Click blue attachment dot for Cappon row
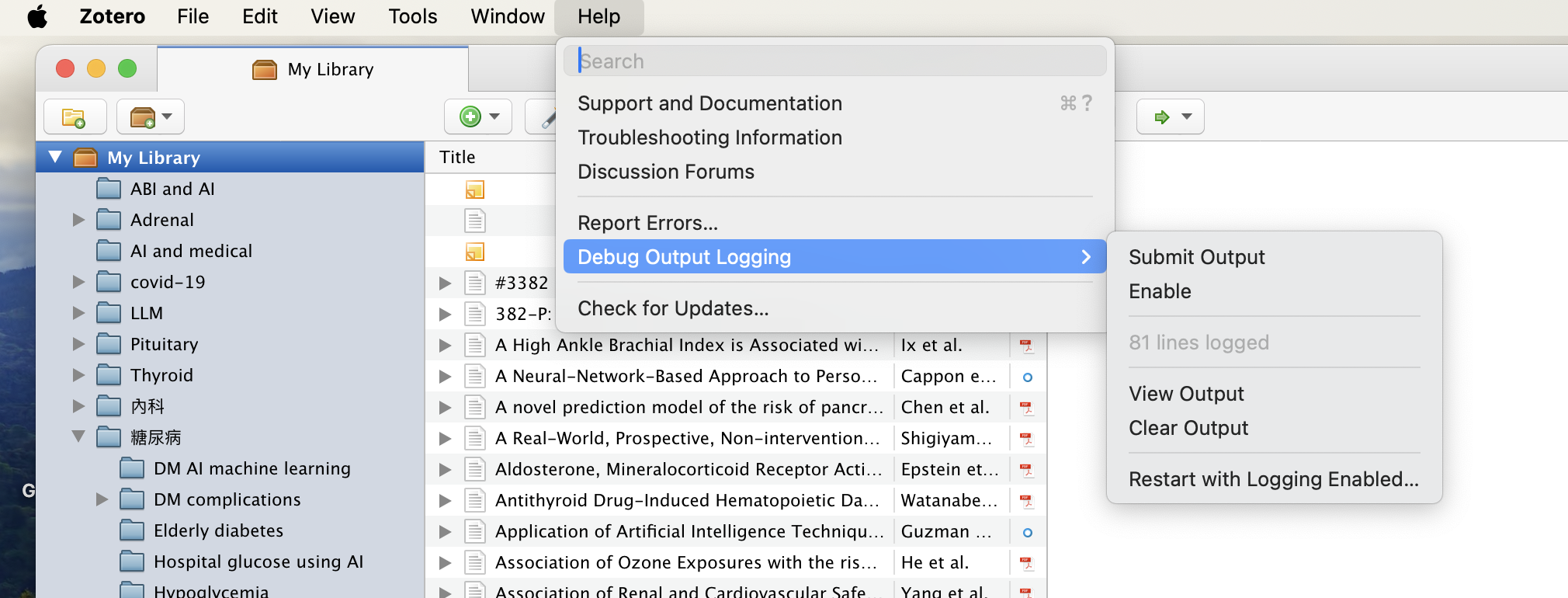 click(1027, 377)
